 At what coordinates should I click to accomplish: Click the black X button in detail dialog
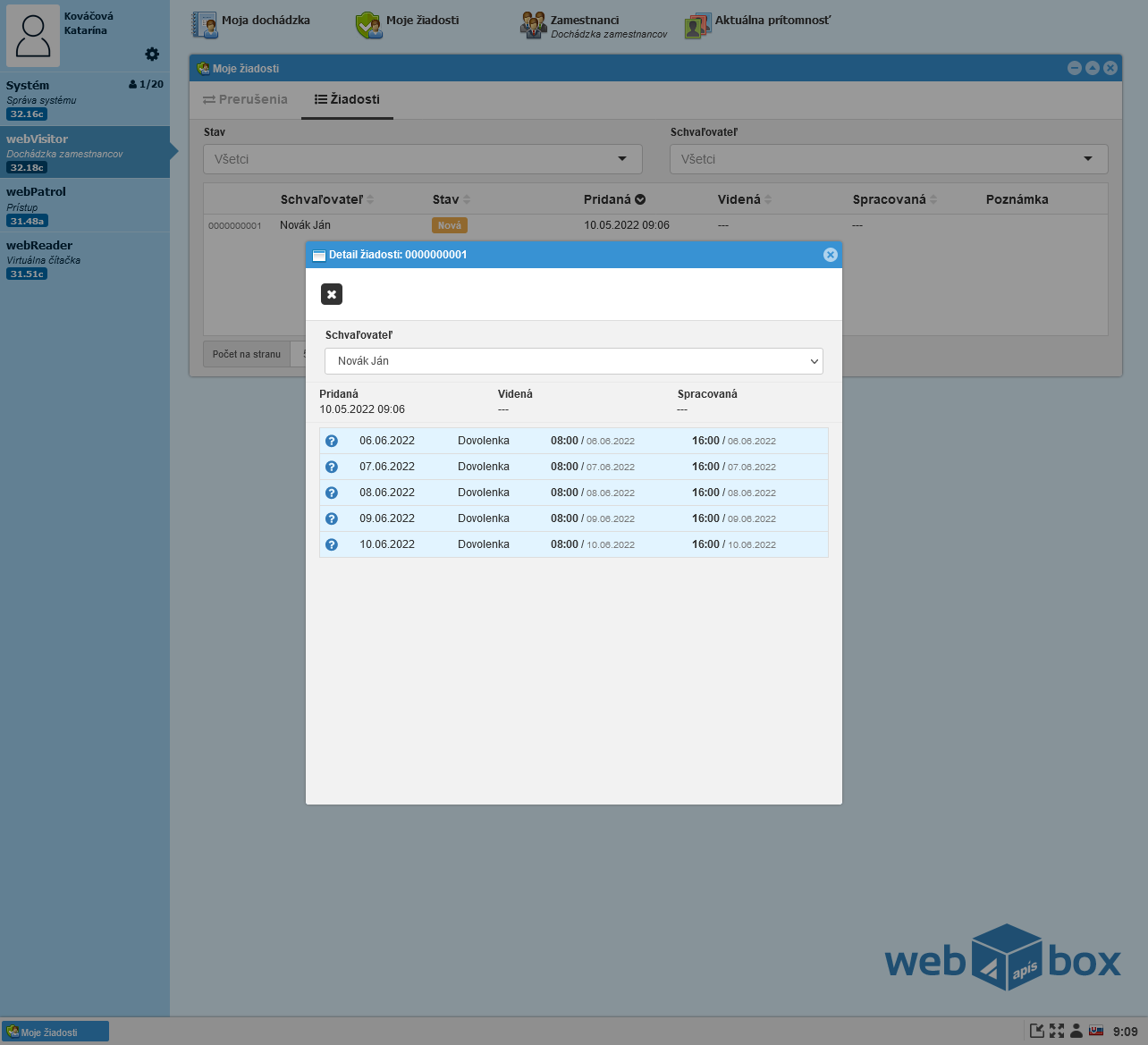coord(332,294)
